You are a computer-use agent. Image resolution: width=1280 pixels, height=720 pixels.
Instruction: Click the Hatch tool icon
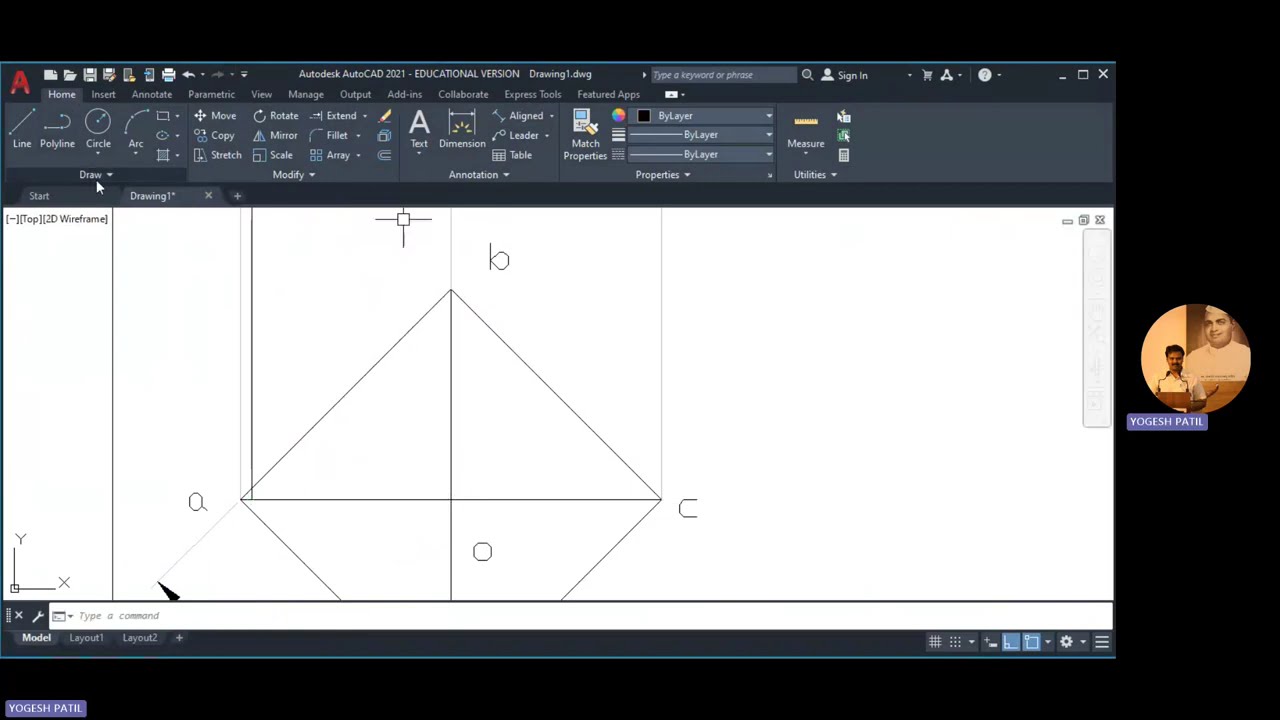[163, 155]
